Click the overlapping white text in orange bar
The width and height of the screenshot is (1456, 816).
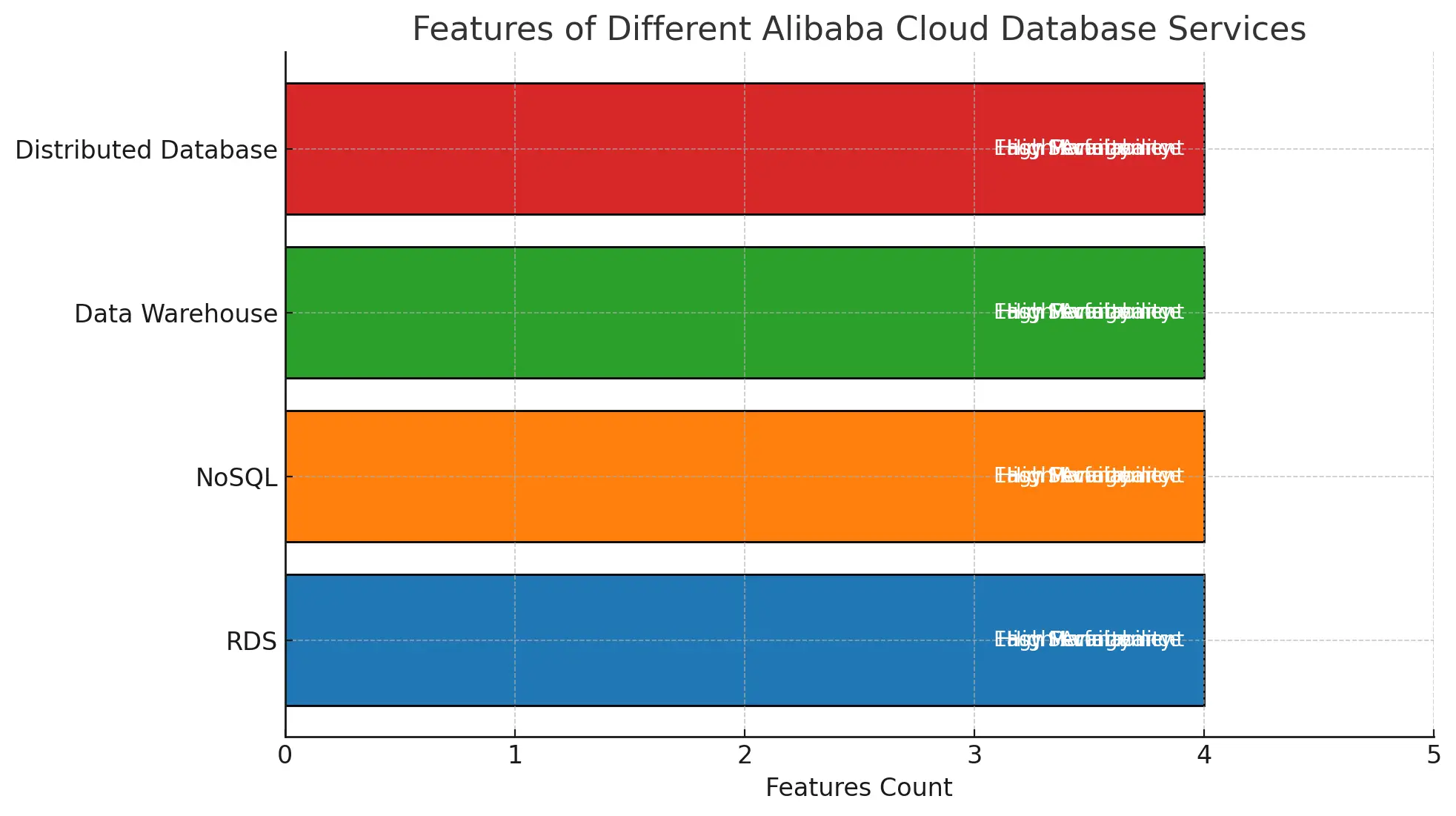(1088, 476)
